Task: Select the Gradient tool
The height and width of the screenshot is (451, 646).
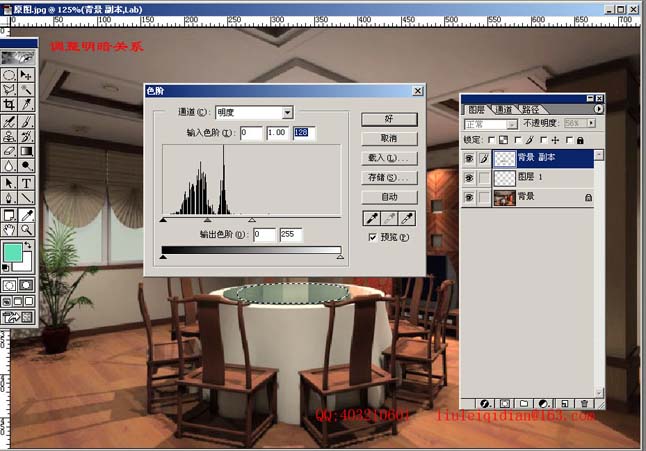Action: pos(26,151)
